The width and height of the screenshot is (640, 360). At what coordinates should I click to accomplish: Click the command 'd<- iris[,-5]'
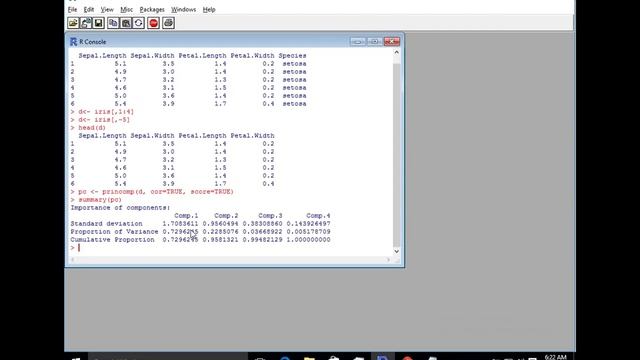pyautogui.click(x=104, y=120)
